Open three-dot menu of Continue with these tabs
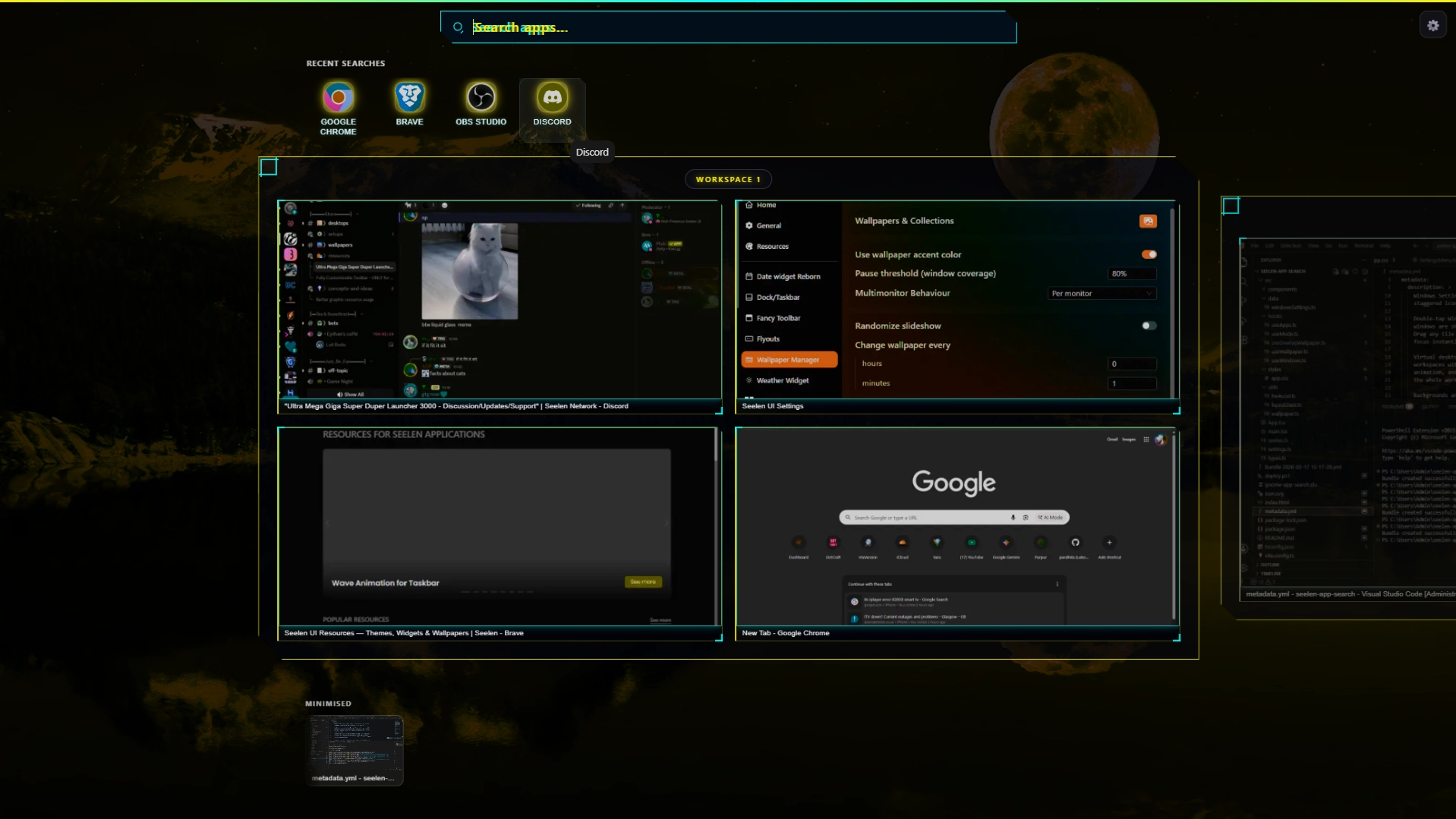The image size is (1456, 819). tap(1057, 584)
